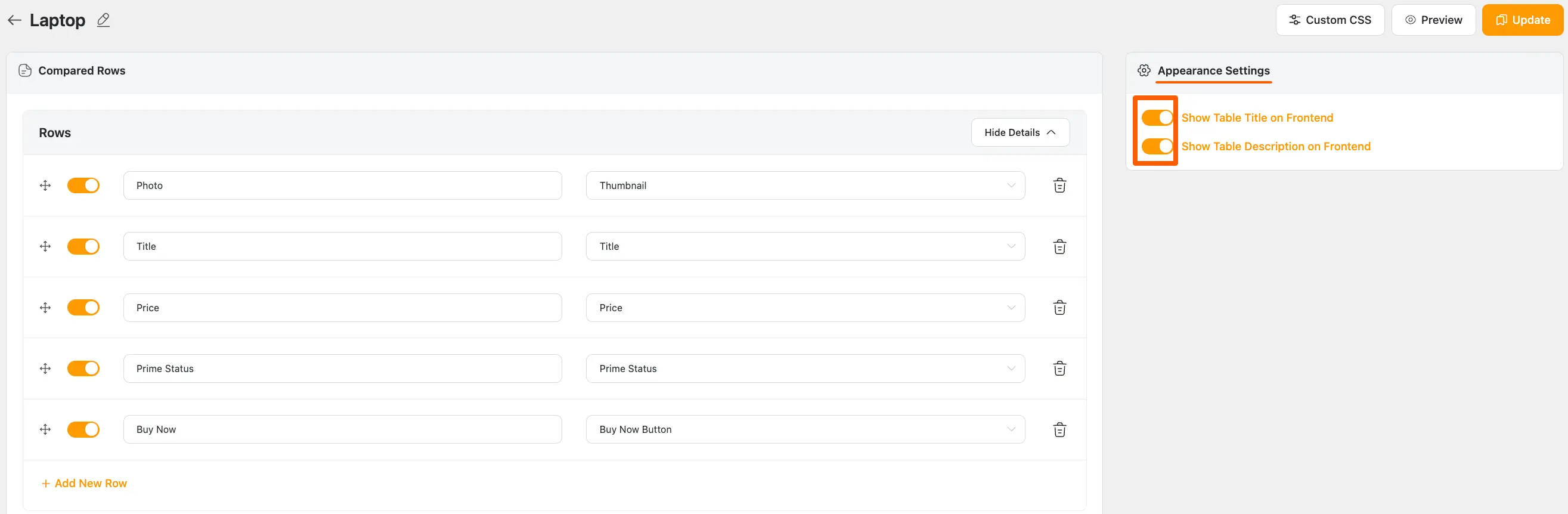Click the Laptop page heading
Screen dimensions: 1568x514
57,21
